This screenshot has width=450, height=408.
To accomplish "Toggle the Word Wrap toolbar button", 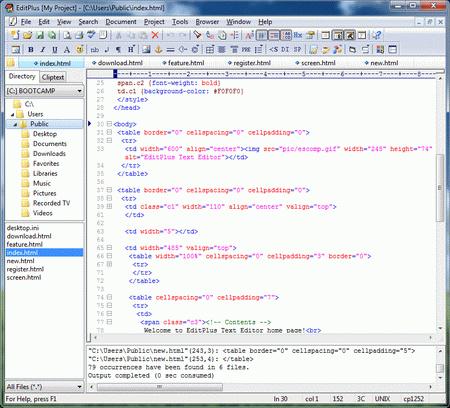I will click(x=262, y=35).
